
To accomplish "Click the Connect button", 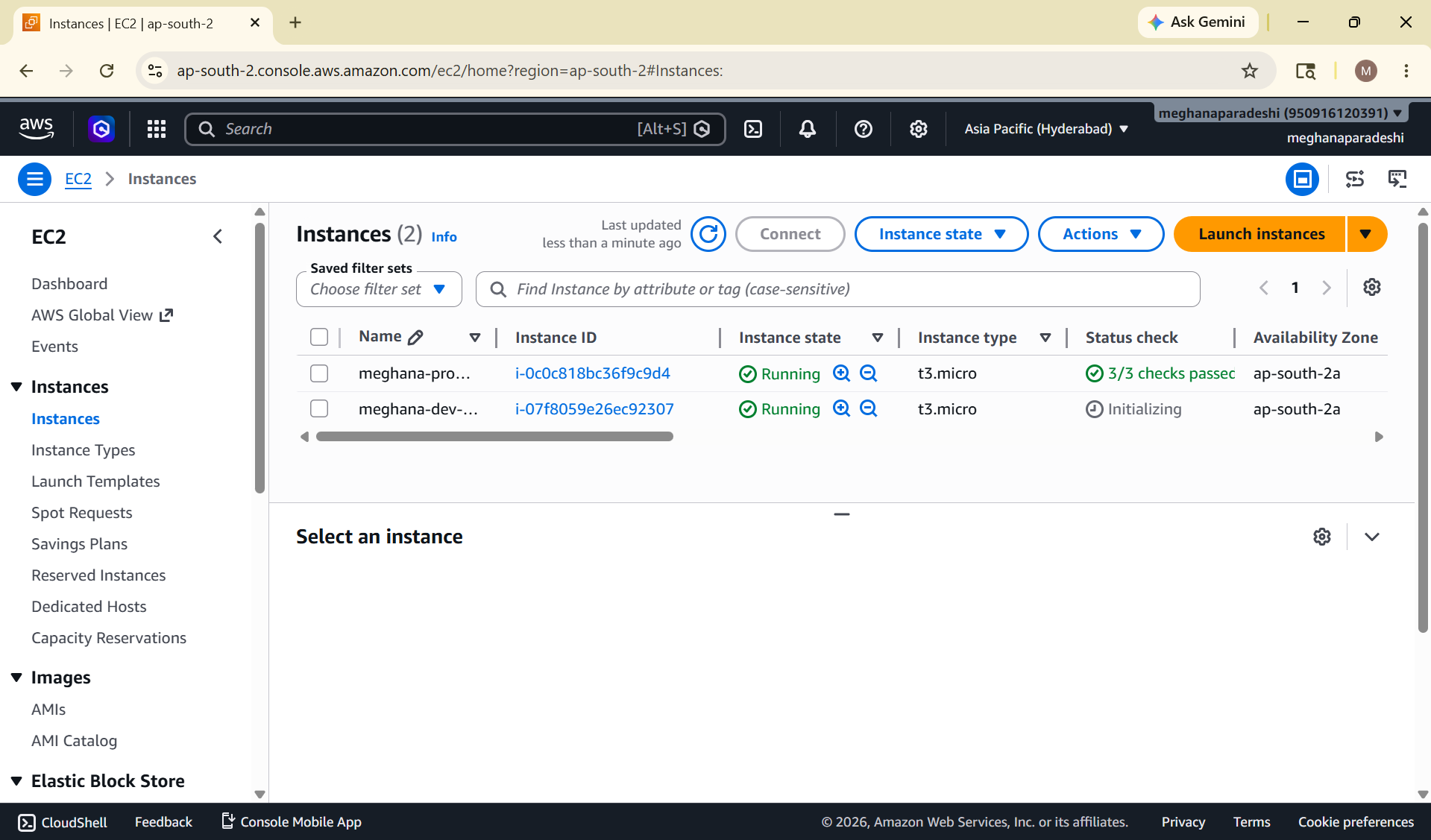I will click(x=790, y=234).
